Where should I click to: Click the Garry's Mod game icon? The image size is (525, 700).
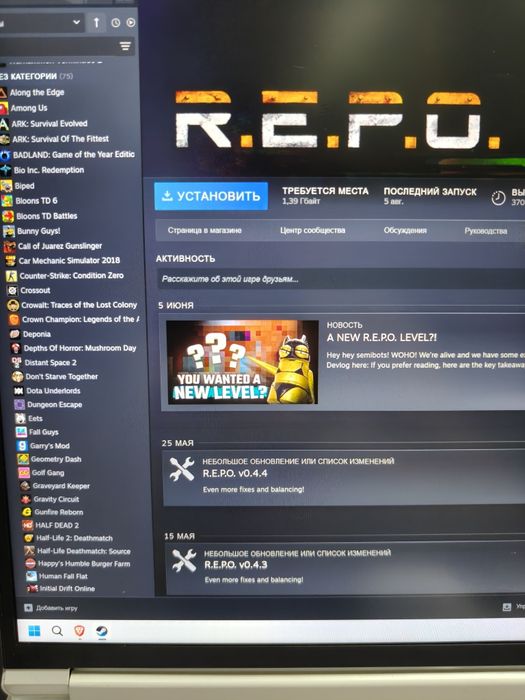coord(22,446)
